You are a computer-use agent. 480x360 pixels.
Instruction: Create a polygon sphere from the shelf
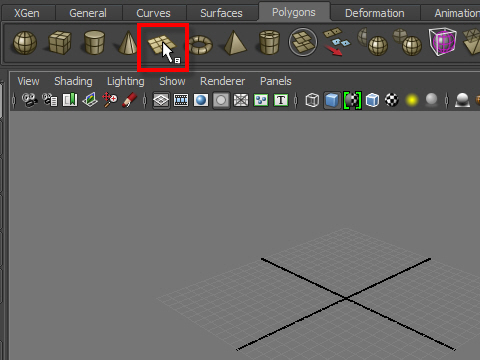25,43
